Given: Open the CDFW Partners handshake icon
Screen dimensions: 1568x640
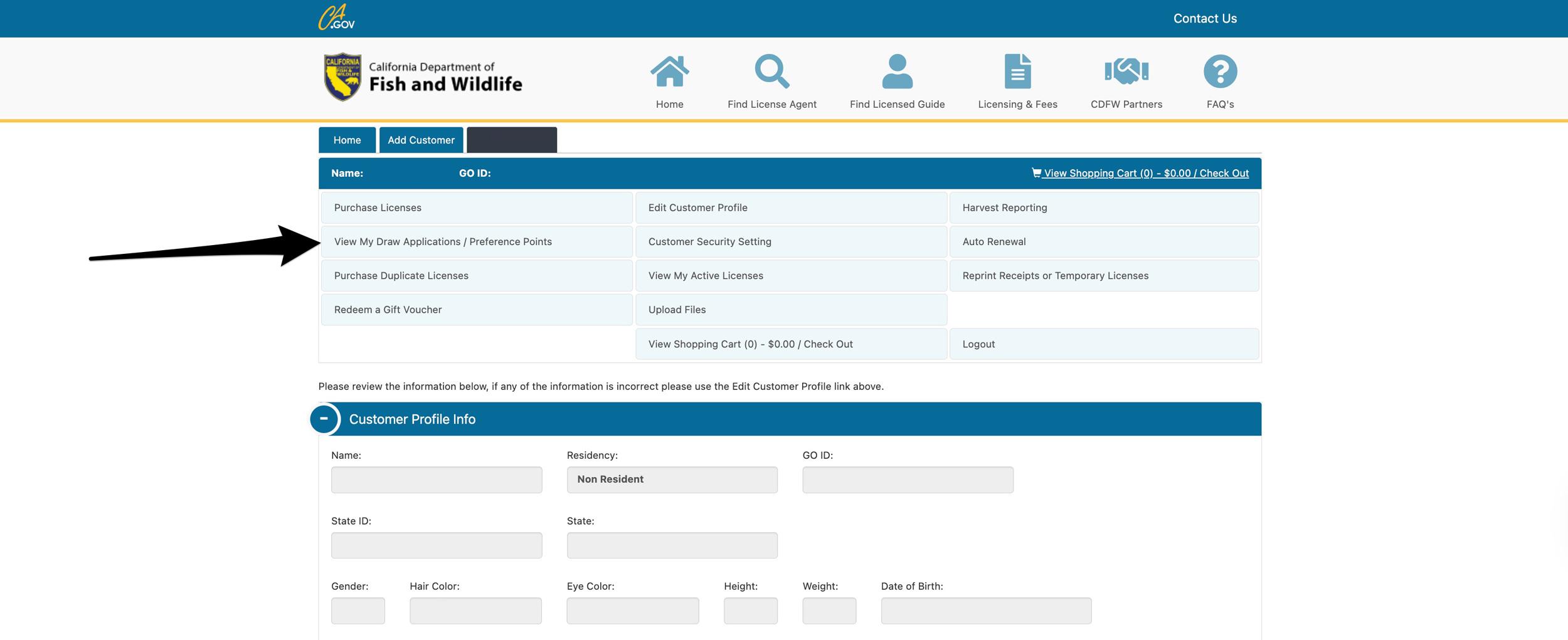Looking at the screenshot, I should click(1126, 71).
